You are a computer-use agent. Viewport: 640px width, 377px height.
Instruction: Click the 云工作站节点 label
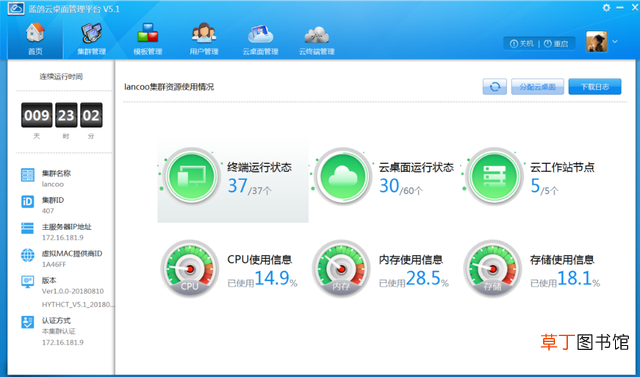[562, 167]
